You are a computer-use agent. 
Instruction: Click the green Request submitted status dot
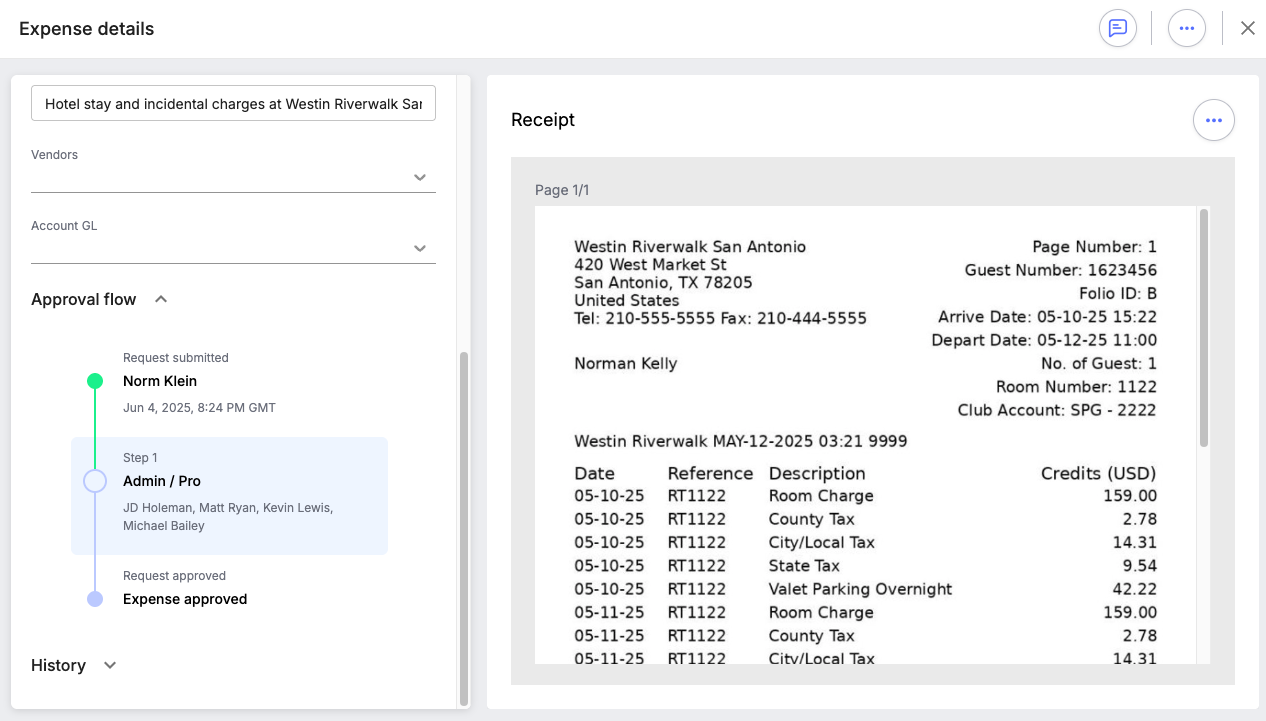click(x=95, y=381)
